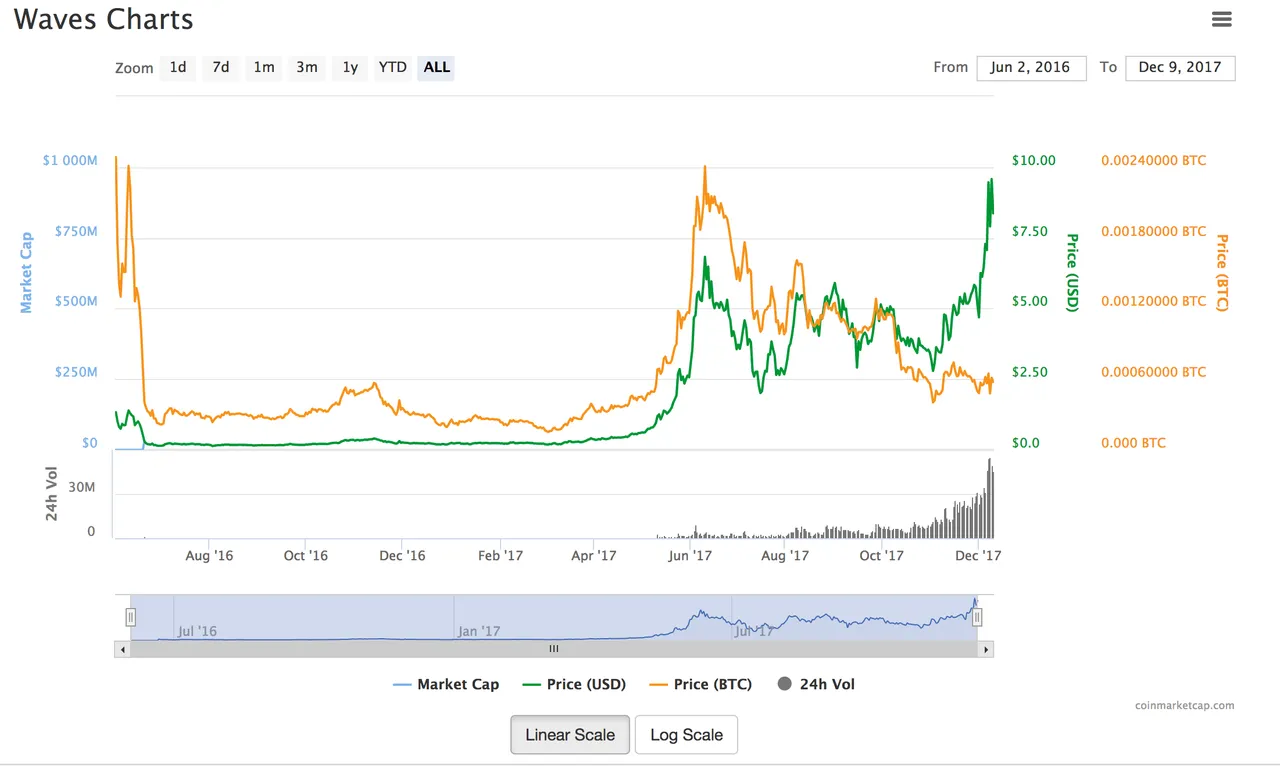The width and height of the screenshot is (1280, 766).
Task: Click the 0.00120000 BTC axis label
Action: click(x=1154, y=301)
